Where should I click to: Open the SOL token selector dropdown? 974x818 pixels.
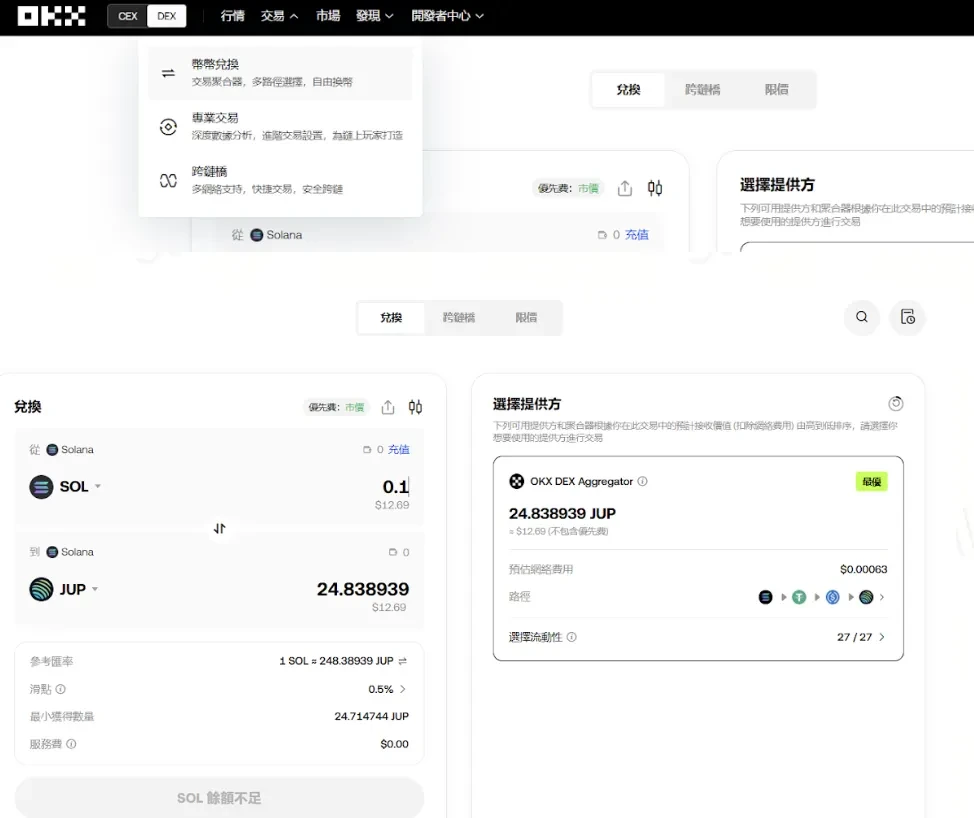click(x=67, y=487)
